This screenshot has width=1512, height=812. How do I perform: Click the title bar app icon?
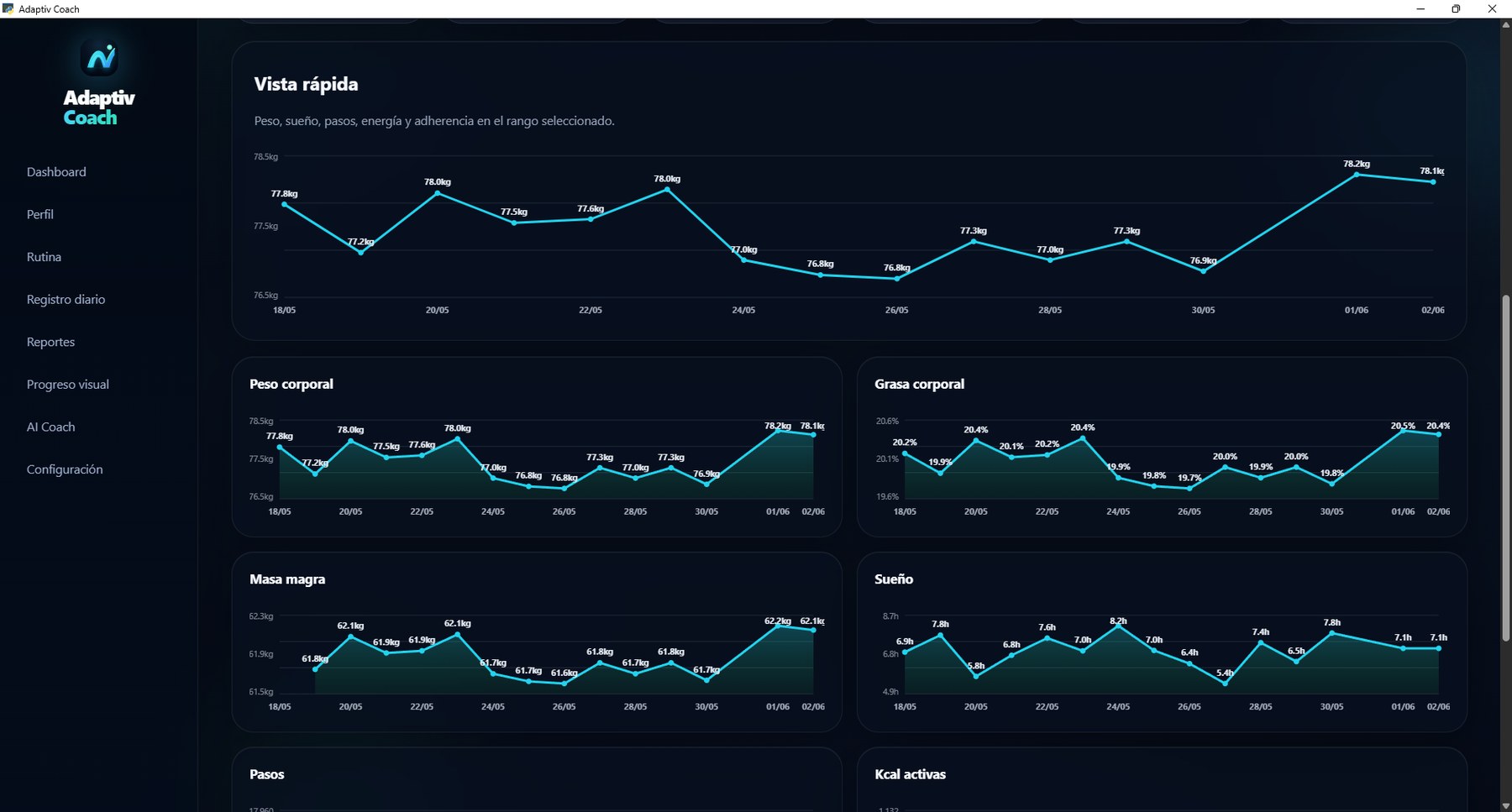pyautogui.click(x=8, y=9)
